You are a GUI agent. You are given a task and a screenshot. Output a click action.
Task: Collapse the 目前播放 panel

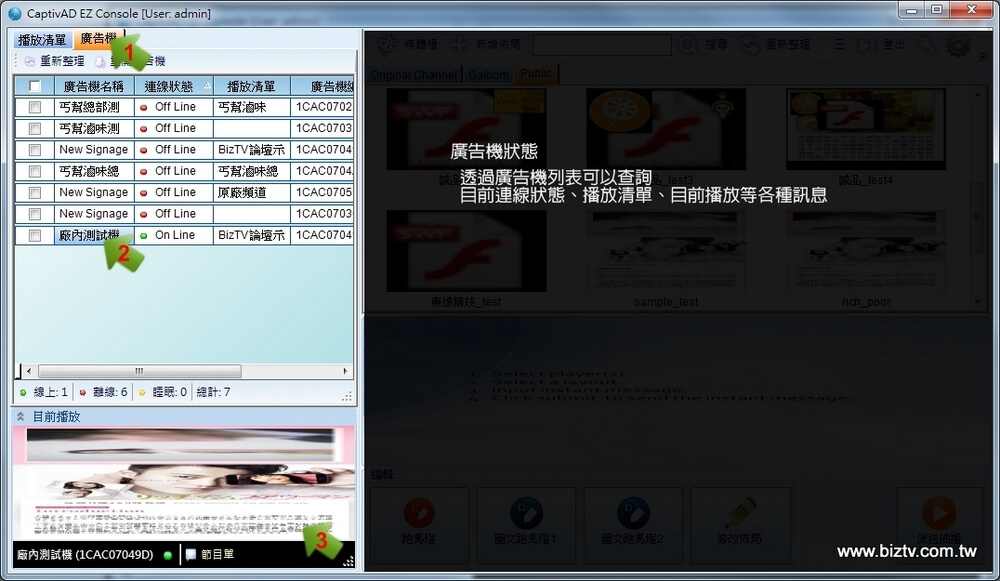click(20, 416)
